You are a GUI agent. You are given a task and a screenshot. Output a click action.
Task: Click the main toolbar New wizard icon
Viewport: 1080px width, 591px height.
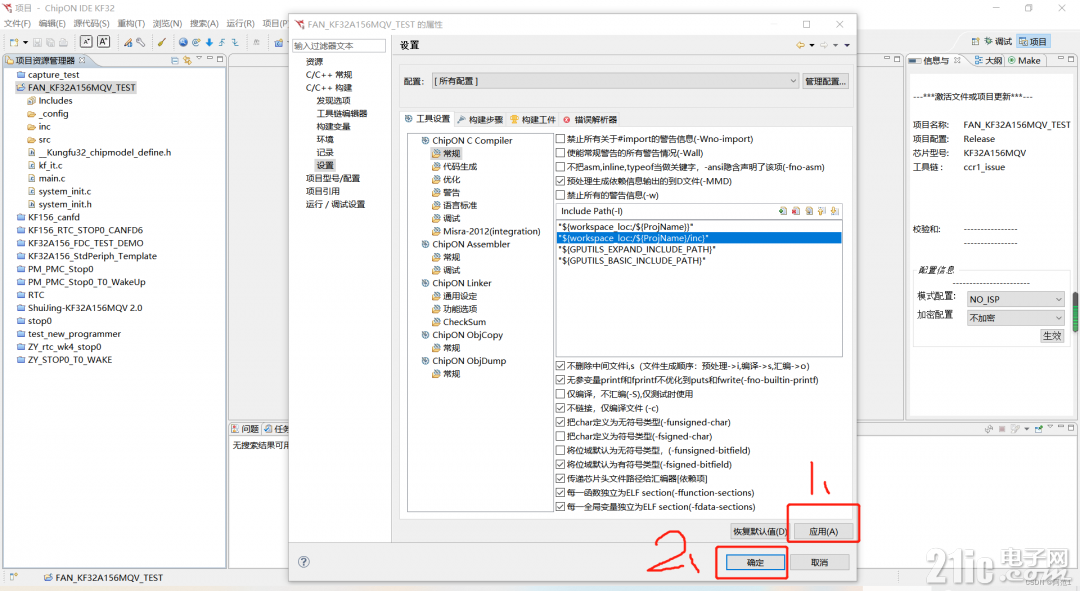coord(14,43)
